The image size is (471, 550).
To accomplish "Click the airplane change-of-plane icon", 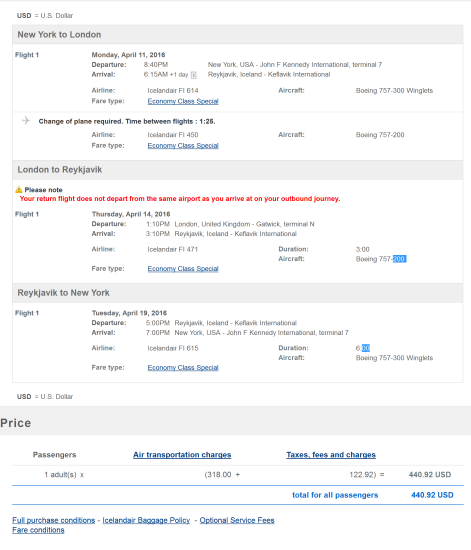I will (26, 121).
